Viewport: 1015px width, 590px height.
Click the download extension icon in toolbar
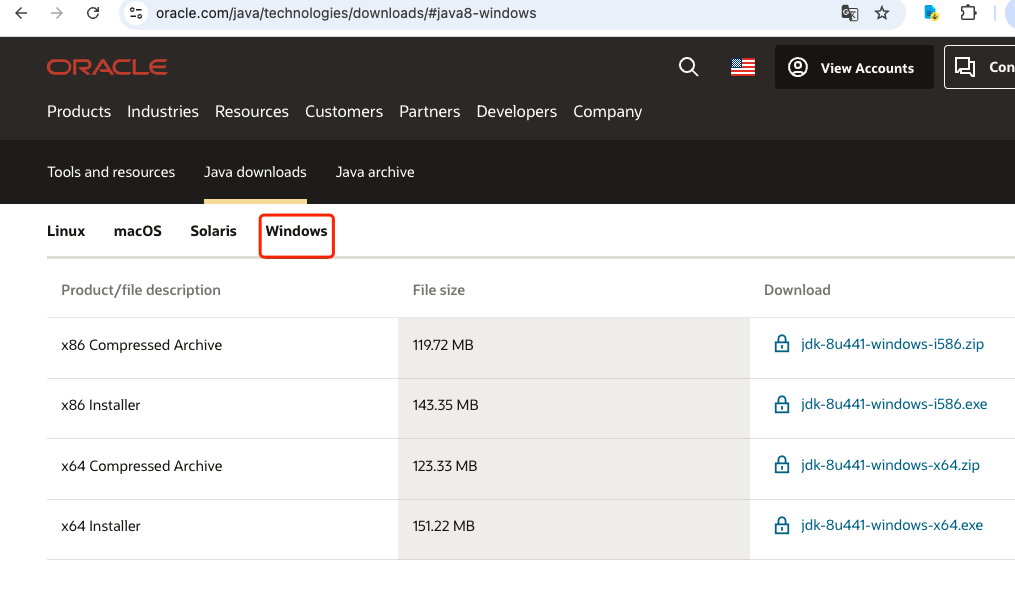(x=931, y=13)
